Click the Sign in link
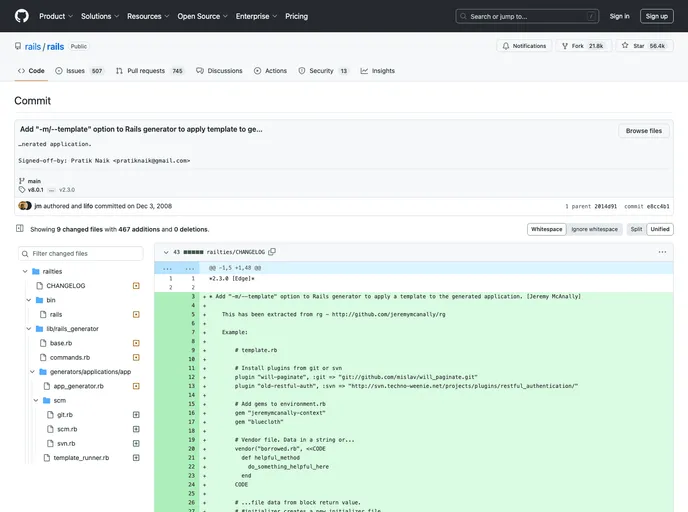Image resolution: width=688 pixels, height=512 pixels. click(619, 16)
